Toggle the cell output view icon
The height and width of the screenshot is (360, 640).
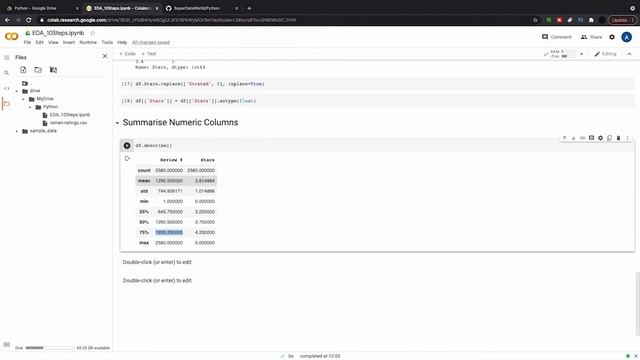(127, 158)
